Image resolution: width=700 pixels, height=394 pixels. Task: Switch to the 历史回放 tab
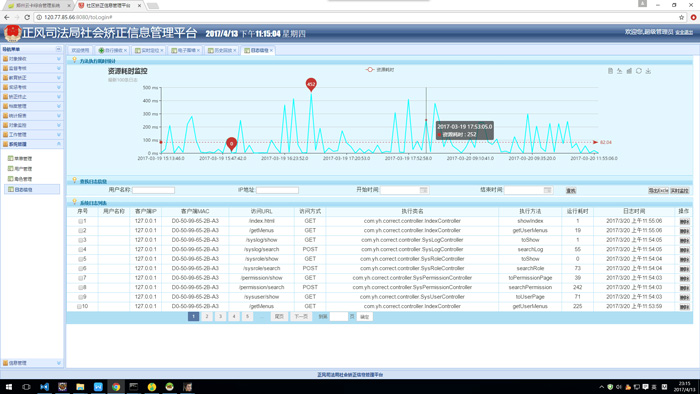(222, 50)
